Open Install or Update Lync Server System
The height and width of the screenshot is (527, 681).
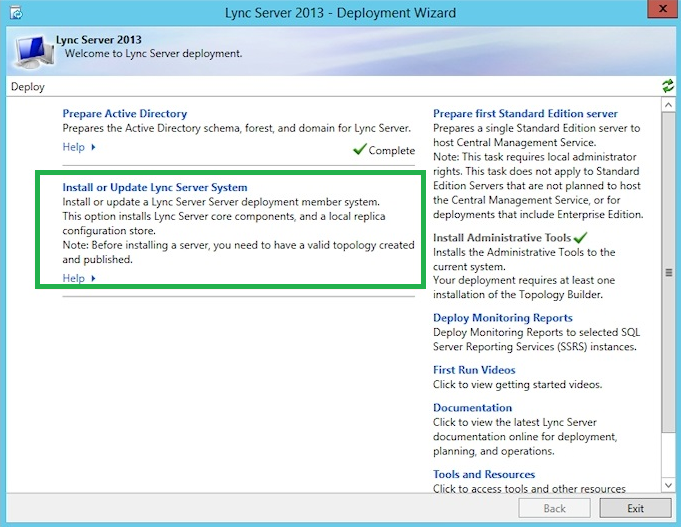coord(155,187)
